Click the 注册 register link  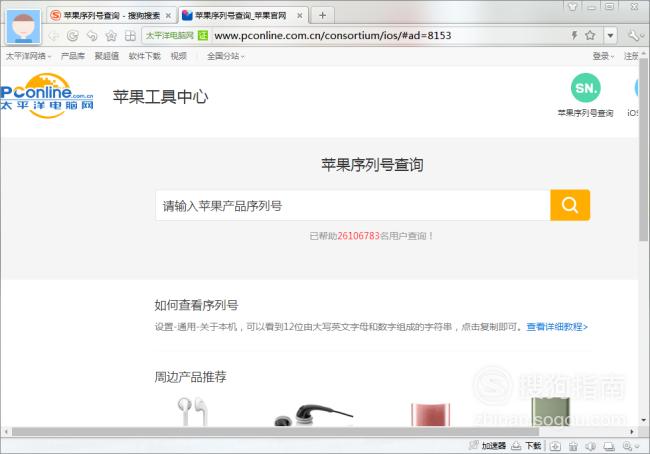631,56
